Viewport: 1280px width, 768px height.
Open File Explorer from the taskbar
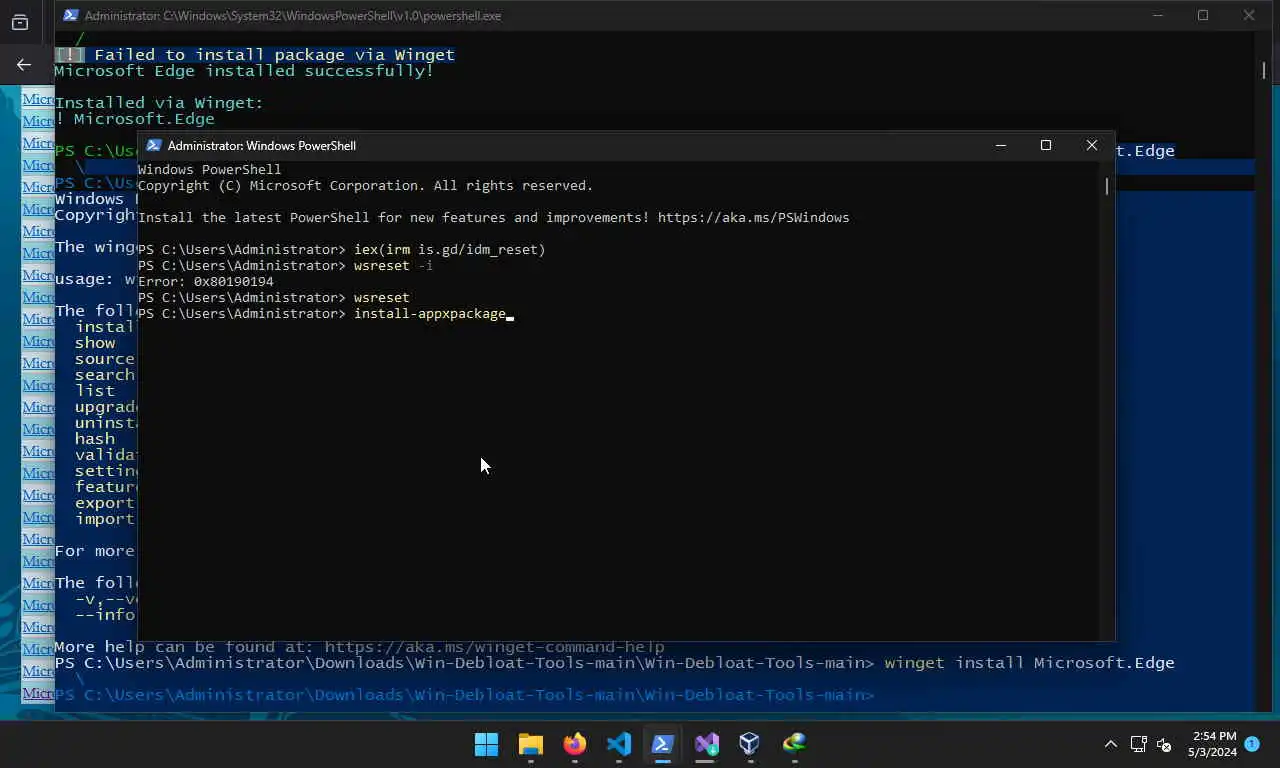(x=530, y=744)
